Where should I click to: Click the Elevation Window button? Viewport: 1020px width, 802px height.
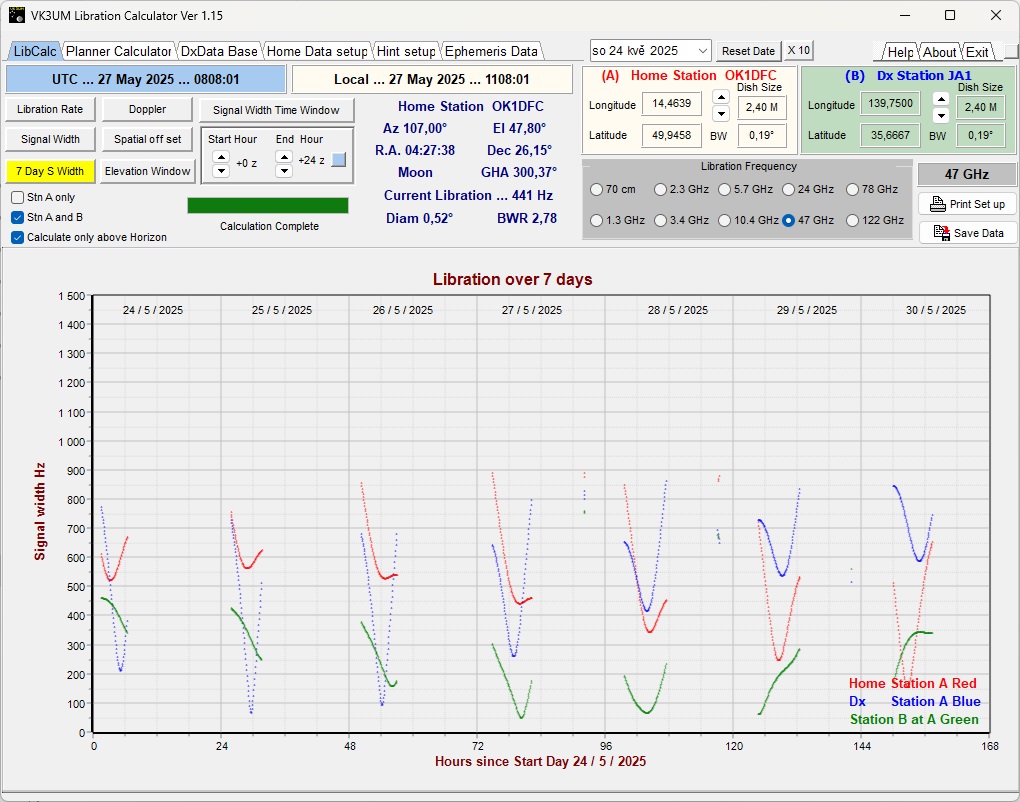pos(148,171)
